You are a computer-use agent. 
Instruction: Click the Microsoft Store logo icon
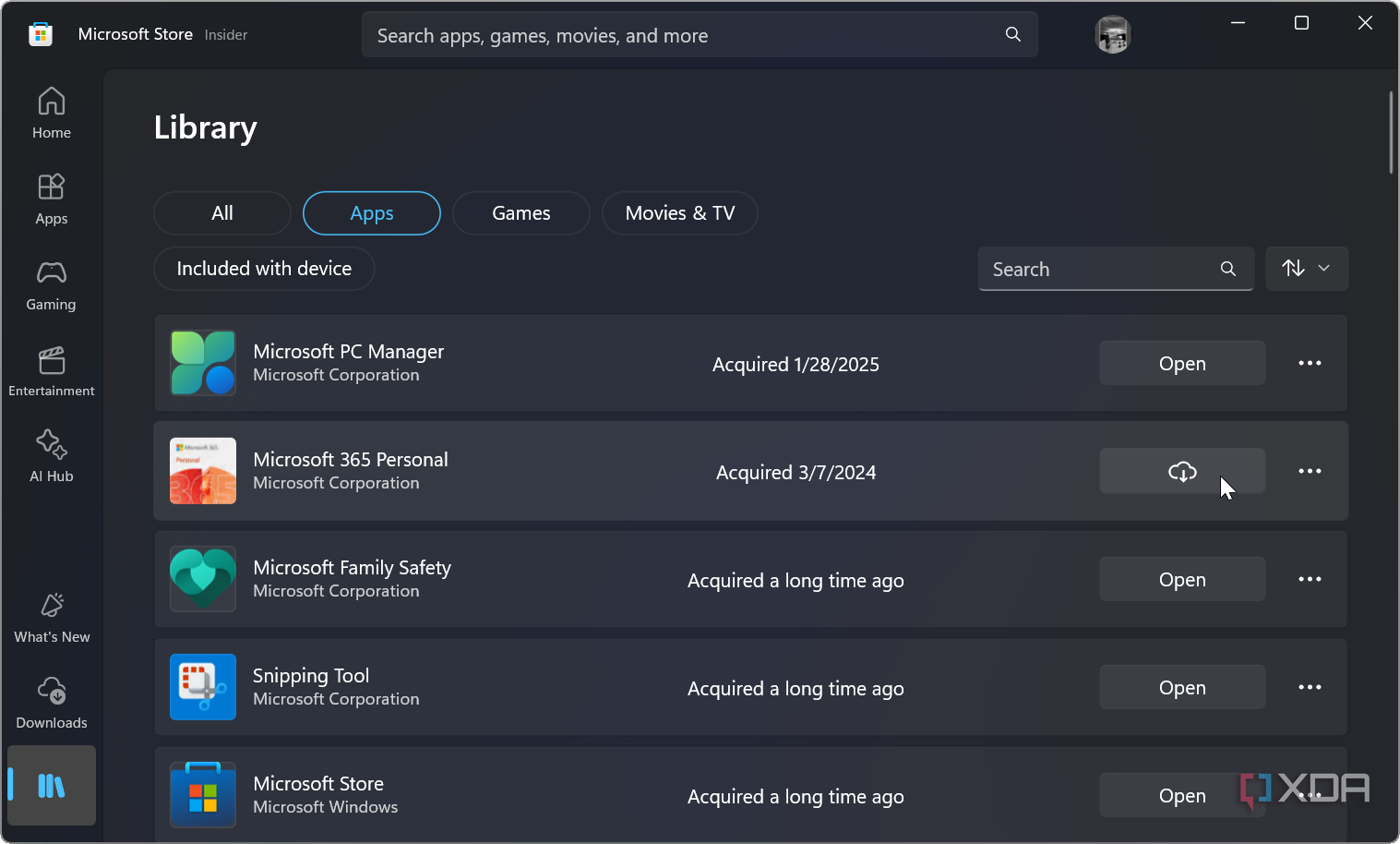(41, 34)
